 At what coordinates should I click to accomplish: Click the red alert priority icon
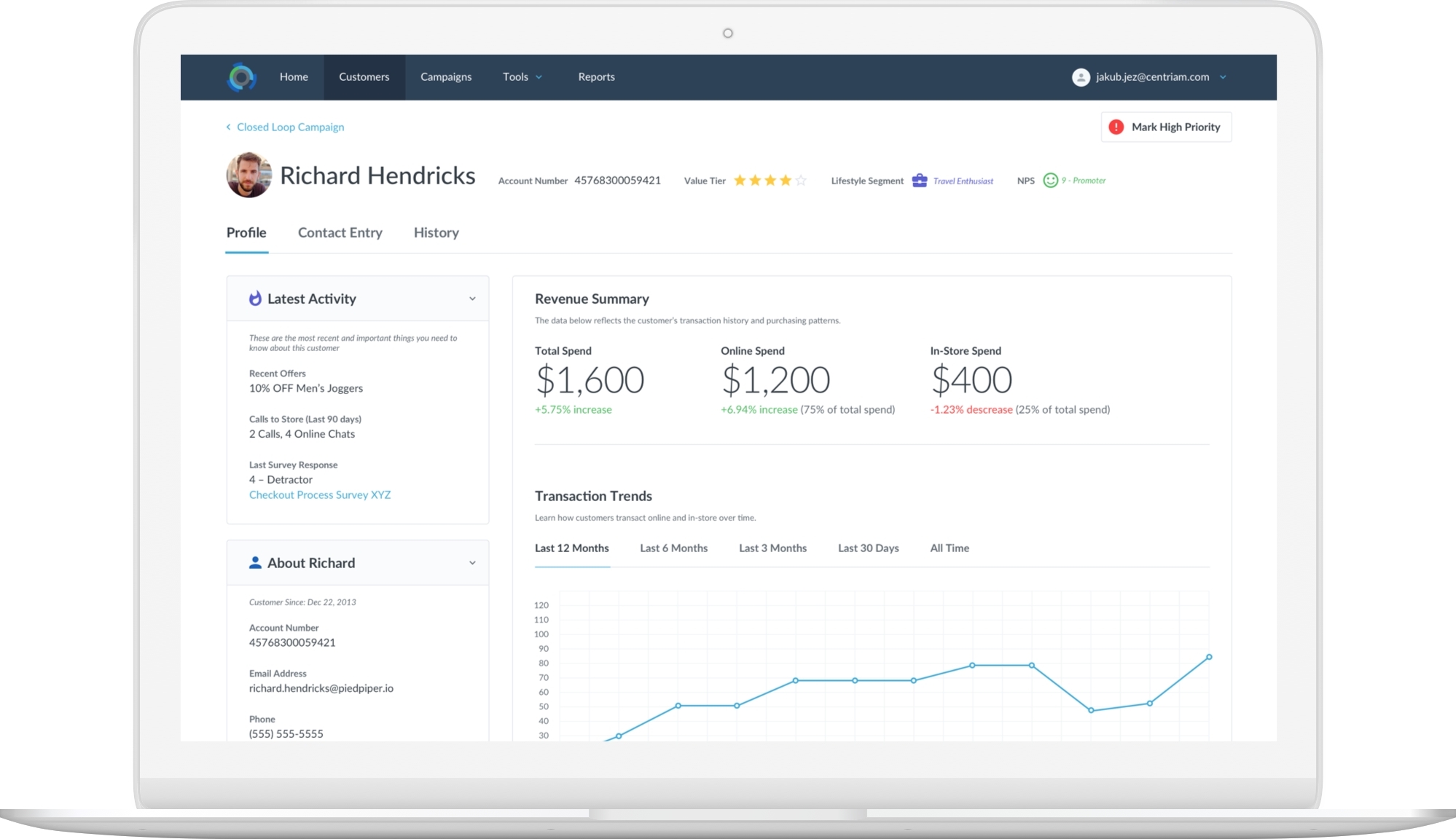(1116, 127)
